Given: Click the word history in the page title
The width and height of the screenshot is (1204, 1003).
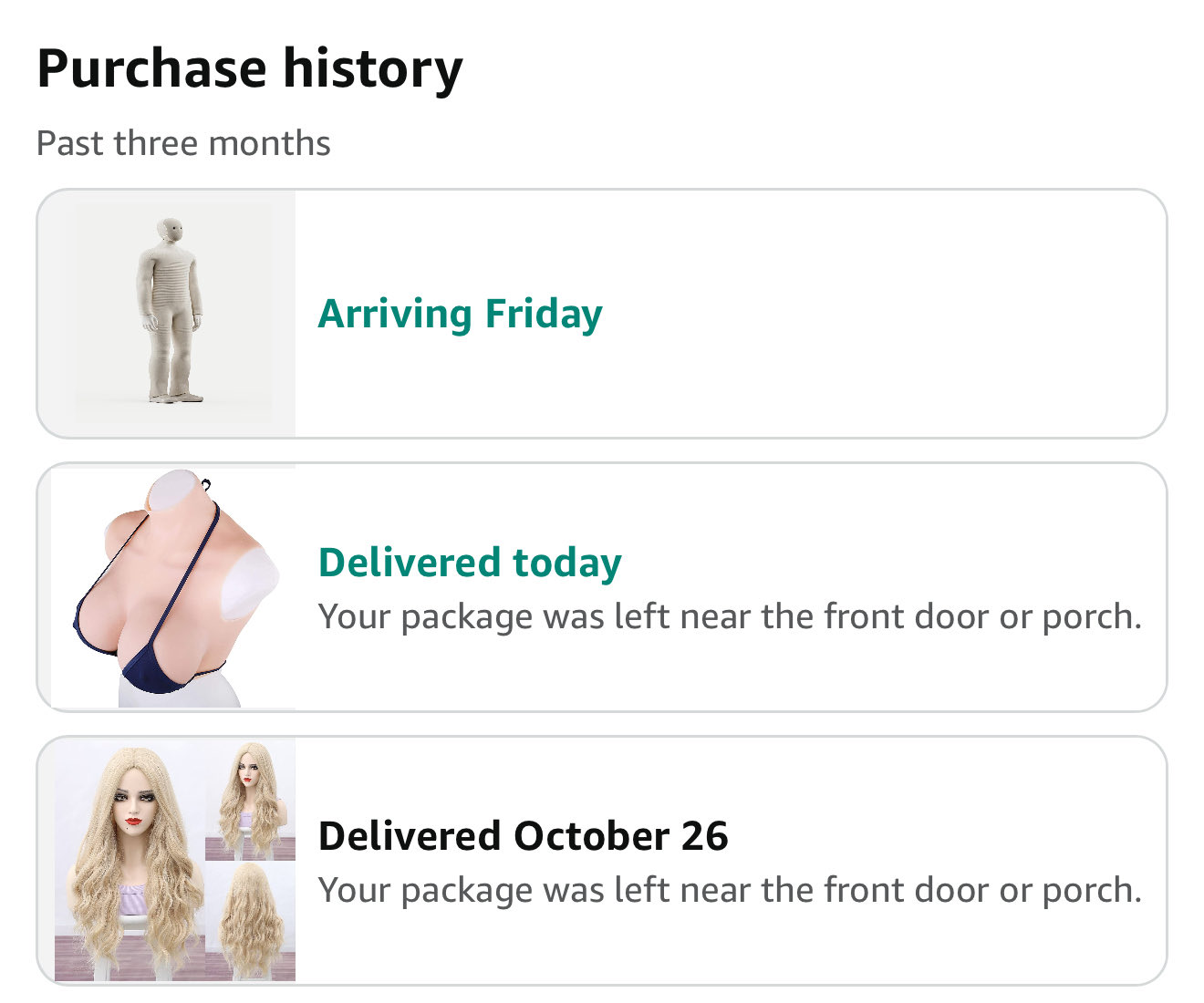Looking at the screenshot, I should [372, 69].
